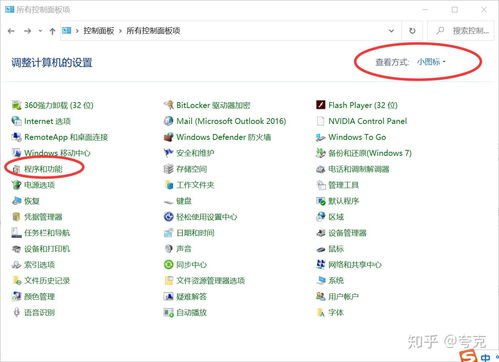The width and height of the screenshot is (499, 362).
Task: Open the 区域 link
Action: pos(336,217)
